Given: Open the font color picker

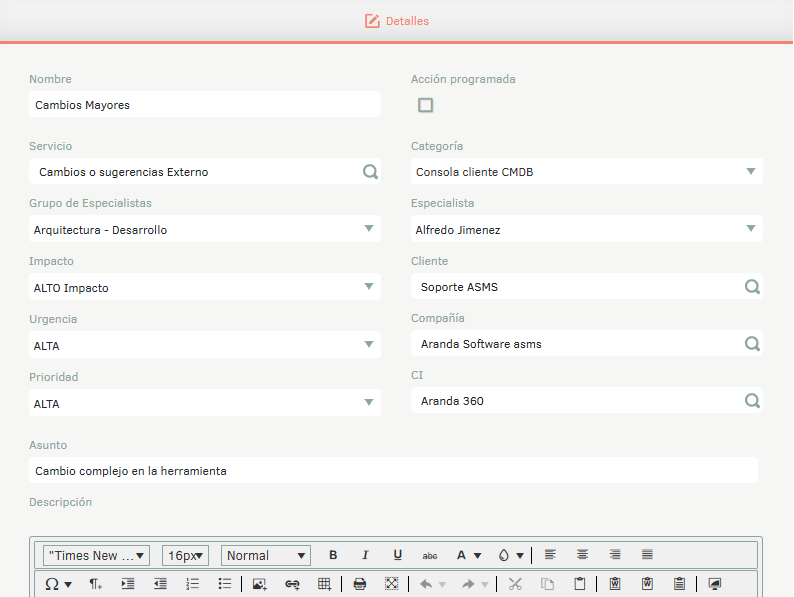Looking at the screenshot, I should [x=469, y=555].
